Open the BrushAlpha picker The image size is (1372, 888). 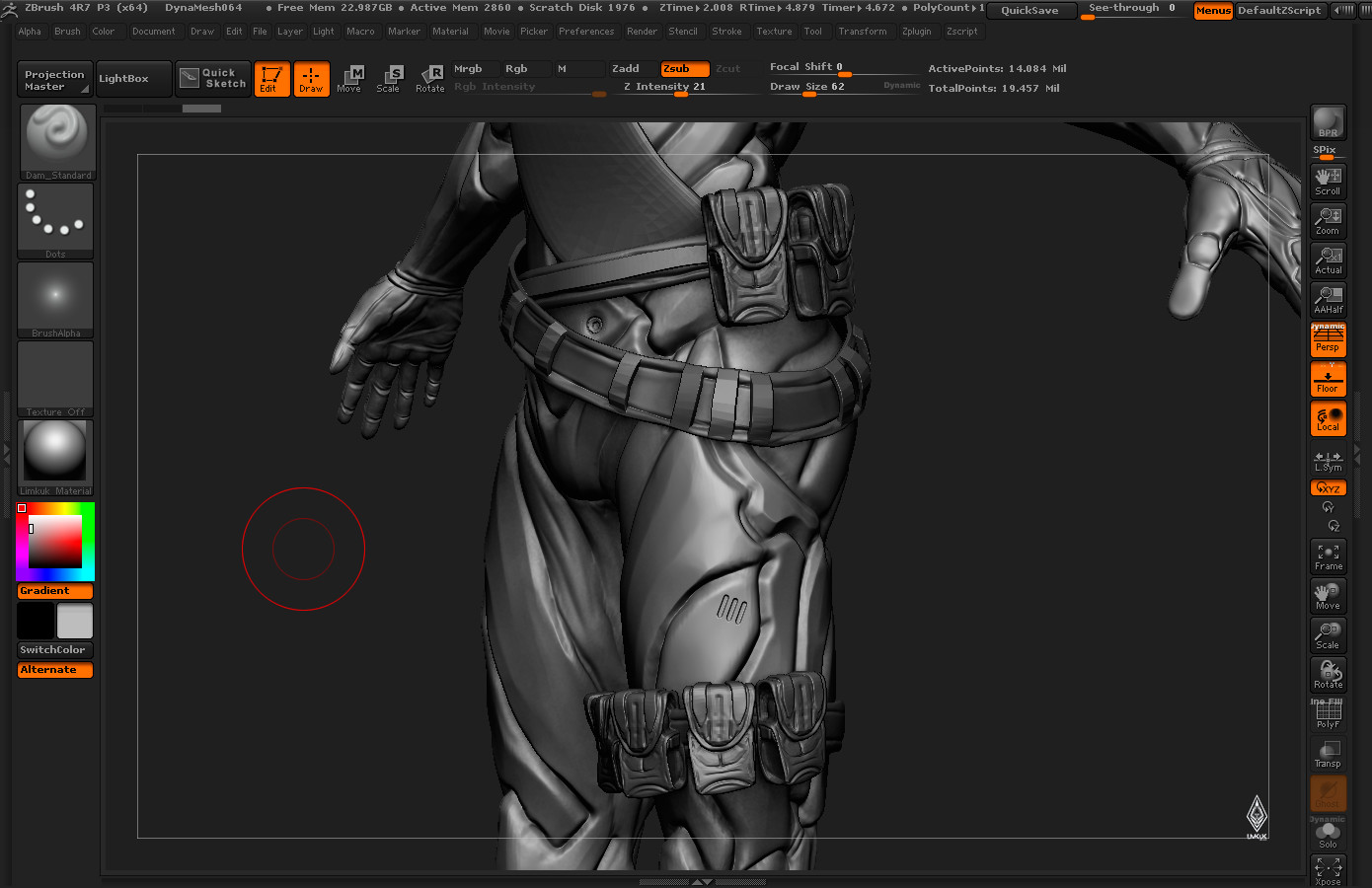[56, 300]
